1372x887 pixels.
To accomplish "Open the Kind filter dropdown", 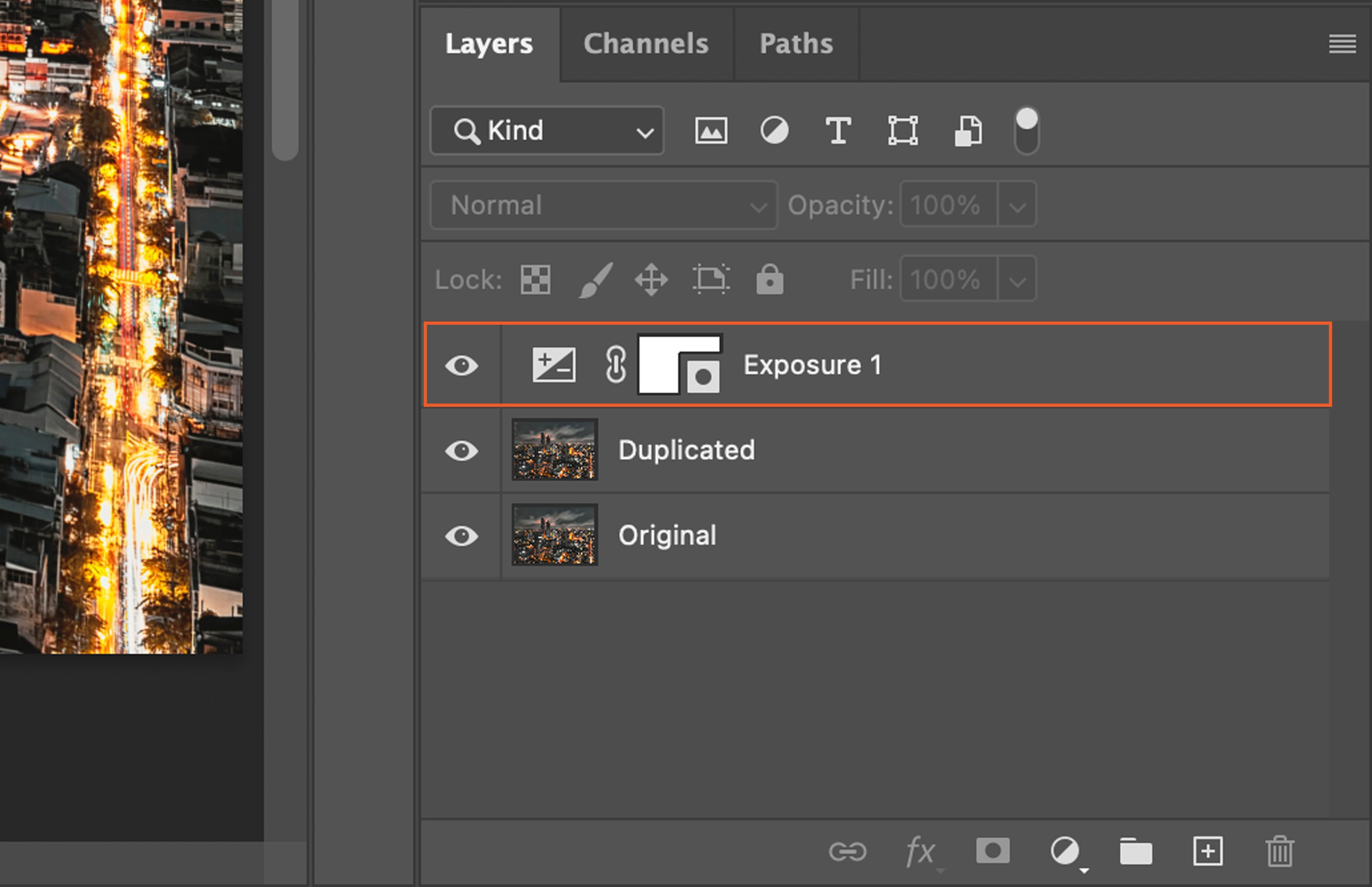I will 547,131.
